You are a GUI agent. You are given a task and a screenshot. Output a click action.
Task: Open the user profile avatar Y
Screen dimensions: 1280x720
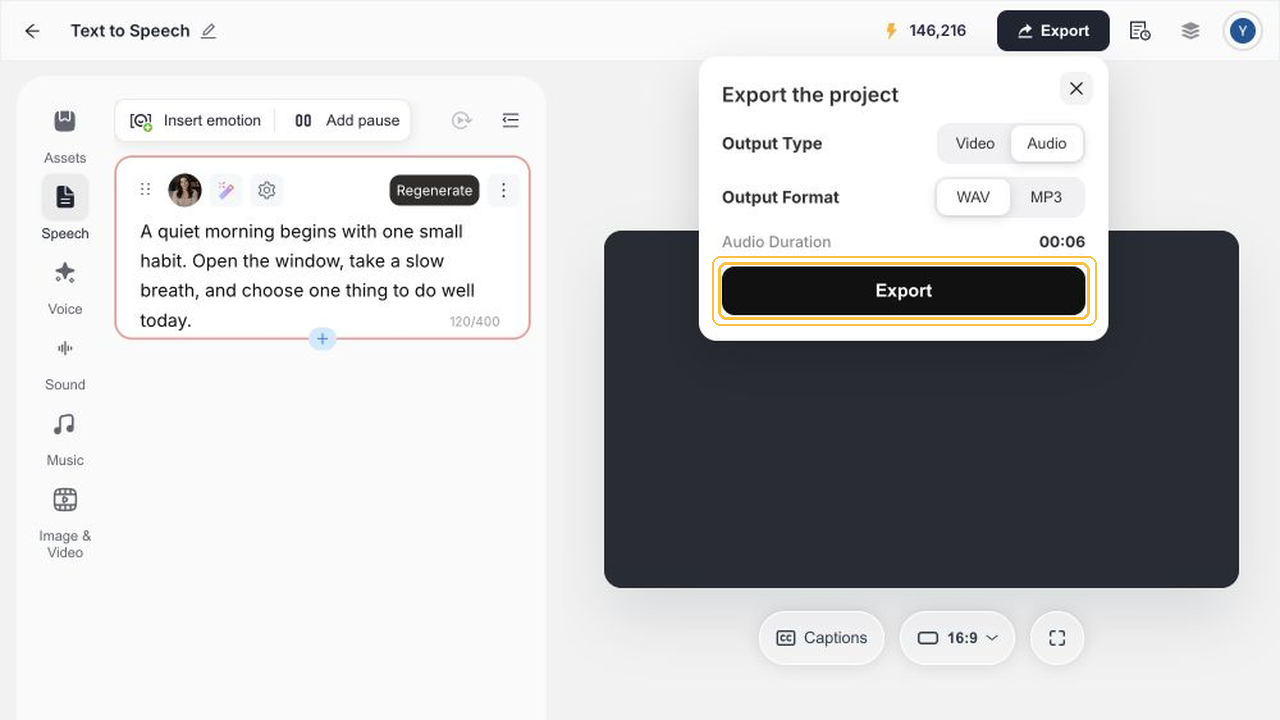1243,31
